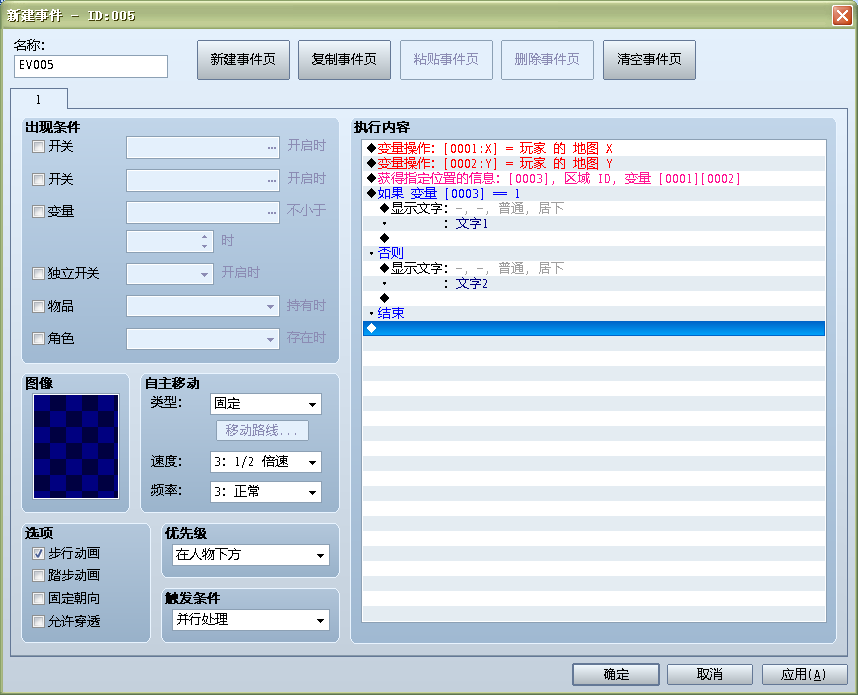This screenshot has height=695, width=858.
Task: Switch to event page tab 1
Action: [x=39, y=99]
